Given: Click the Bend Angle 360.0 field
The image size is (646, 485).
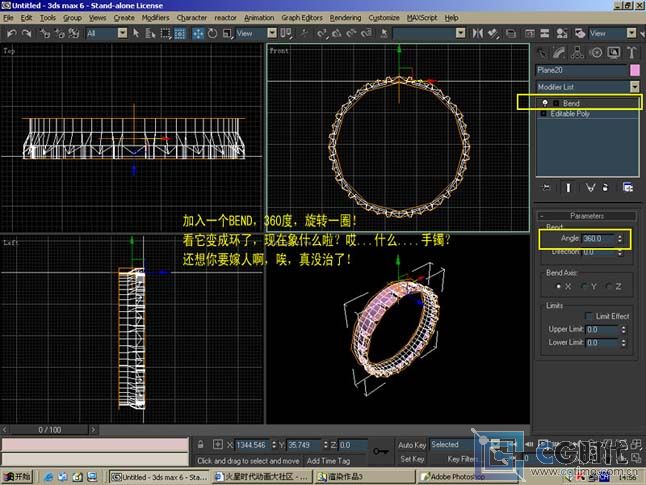Looking at the screenshot, I should click(x=599, y=239).
